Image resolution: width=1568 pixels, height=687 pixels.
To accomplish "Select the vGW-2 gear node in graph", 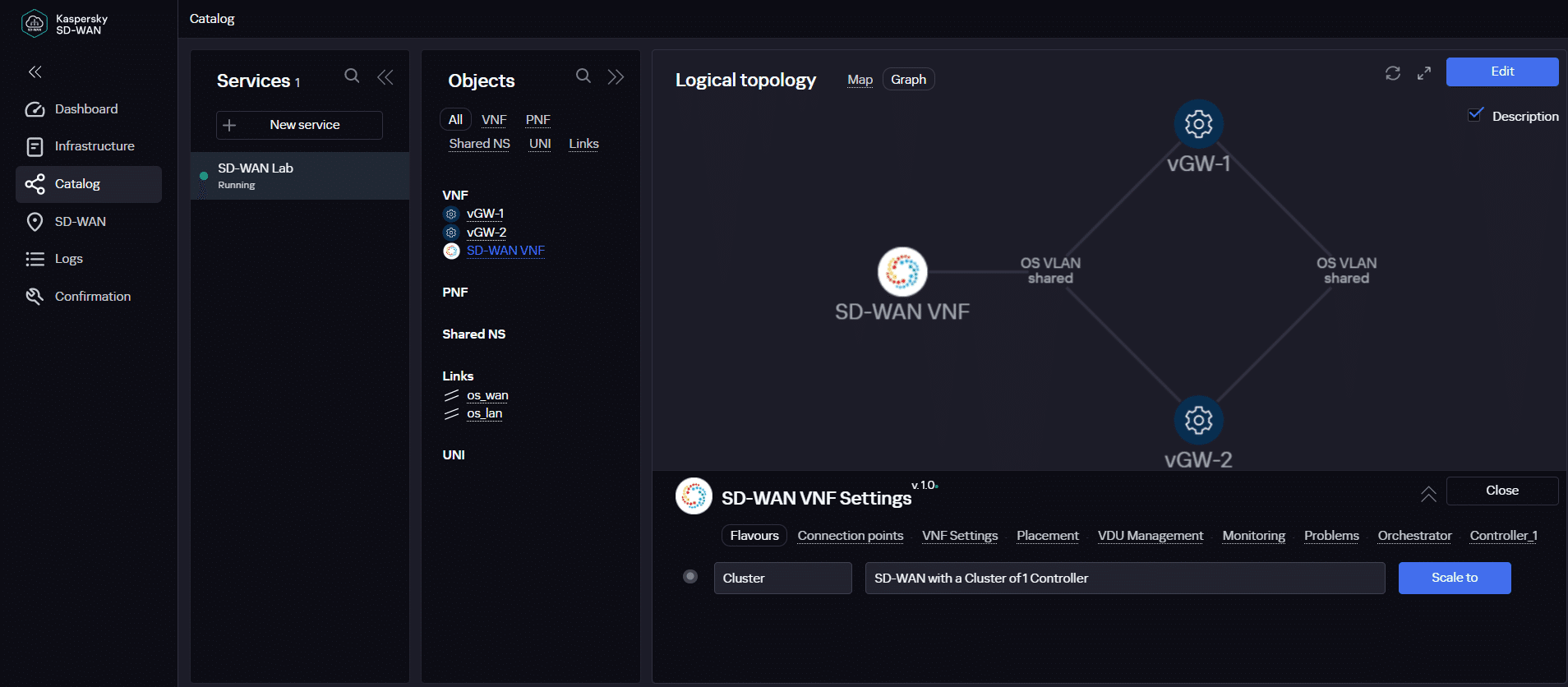I will [1198, 420].
